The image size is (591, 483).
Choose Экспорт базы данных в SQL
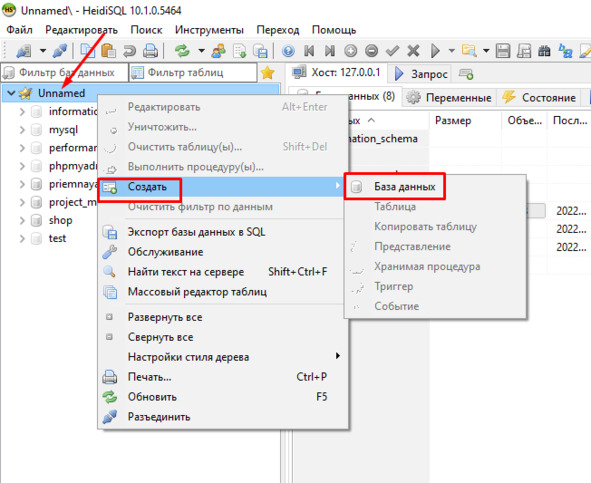196,232
